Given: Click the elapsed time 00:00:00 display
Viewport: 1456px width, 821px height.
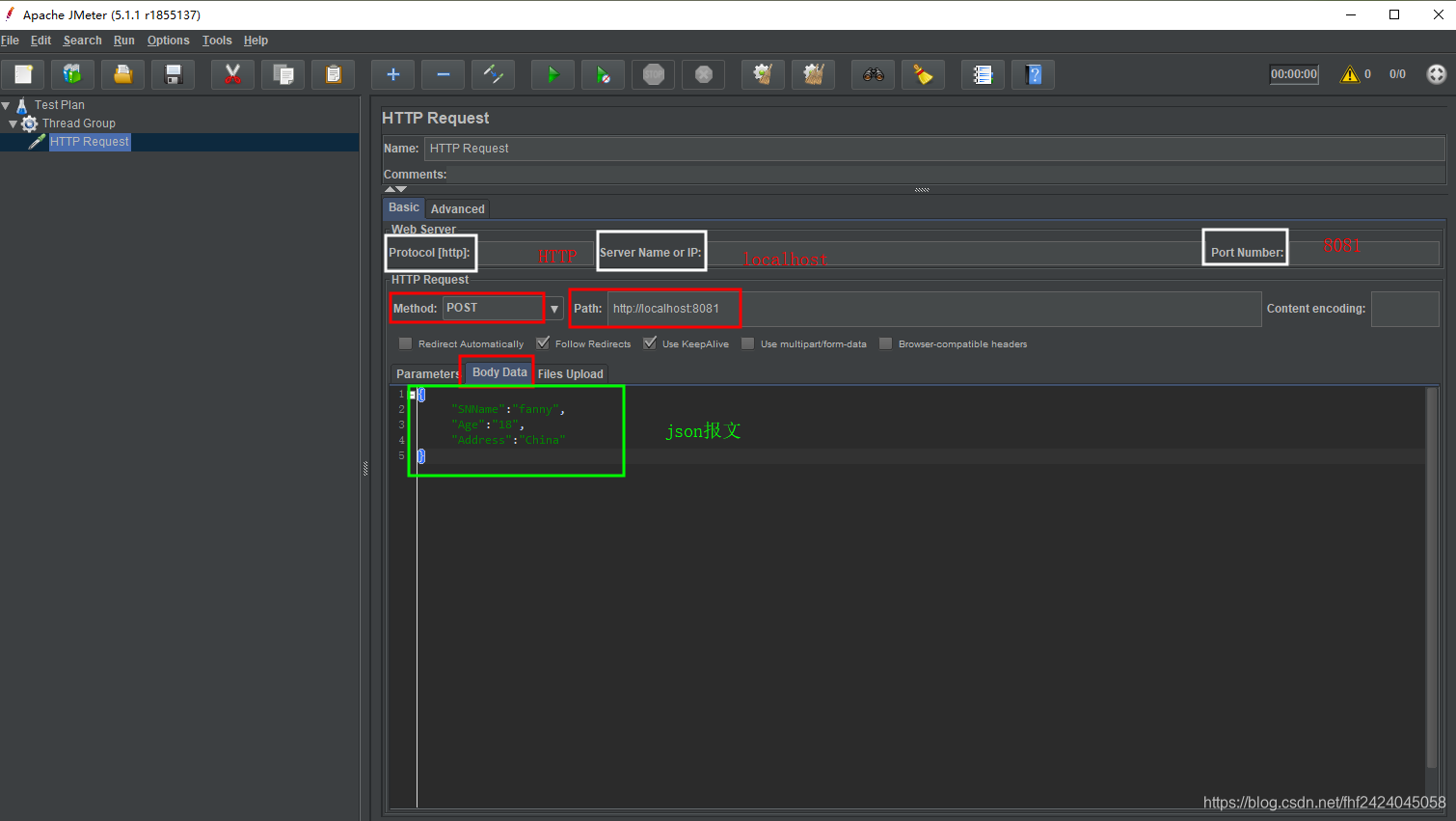Looking at the screenshot, I should click(x=1294, y=74).
